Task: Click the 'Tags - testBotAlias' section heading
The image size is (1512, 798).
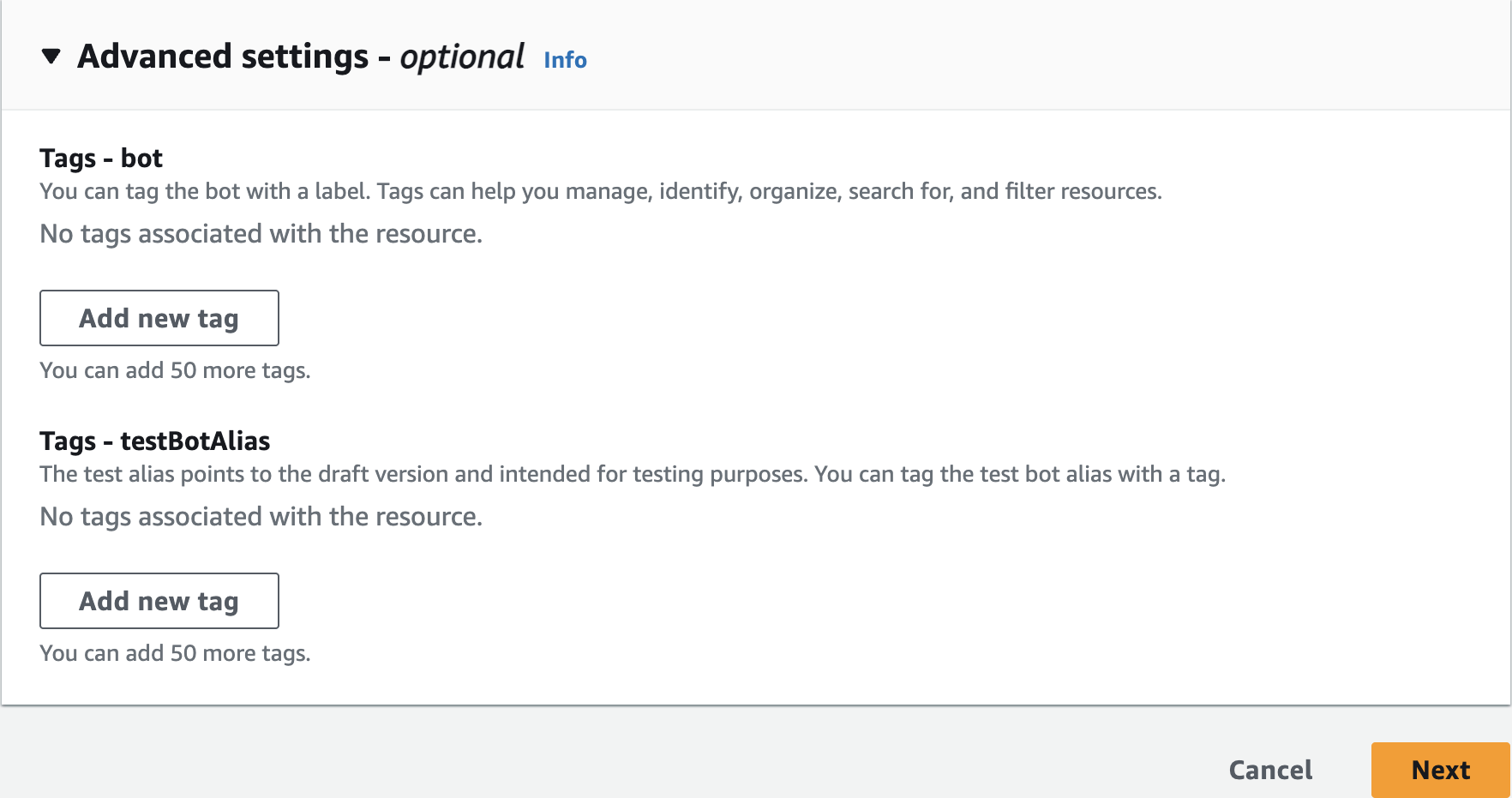Action: [154, 441]
